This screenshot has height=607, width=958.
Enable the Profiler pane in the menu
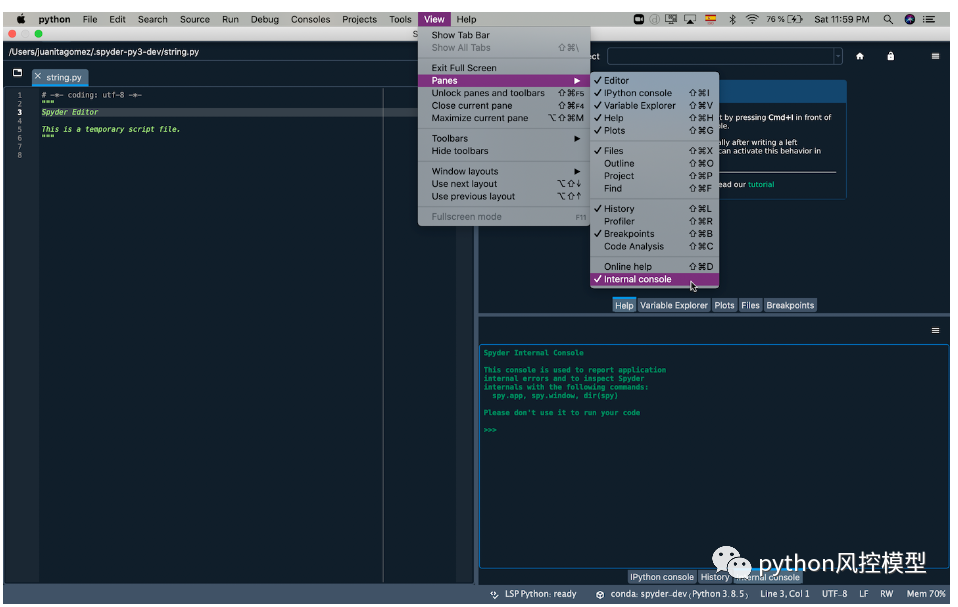click(x=619, y=222)
